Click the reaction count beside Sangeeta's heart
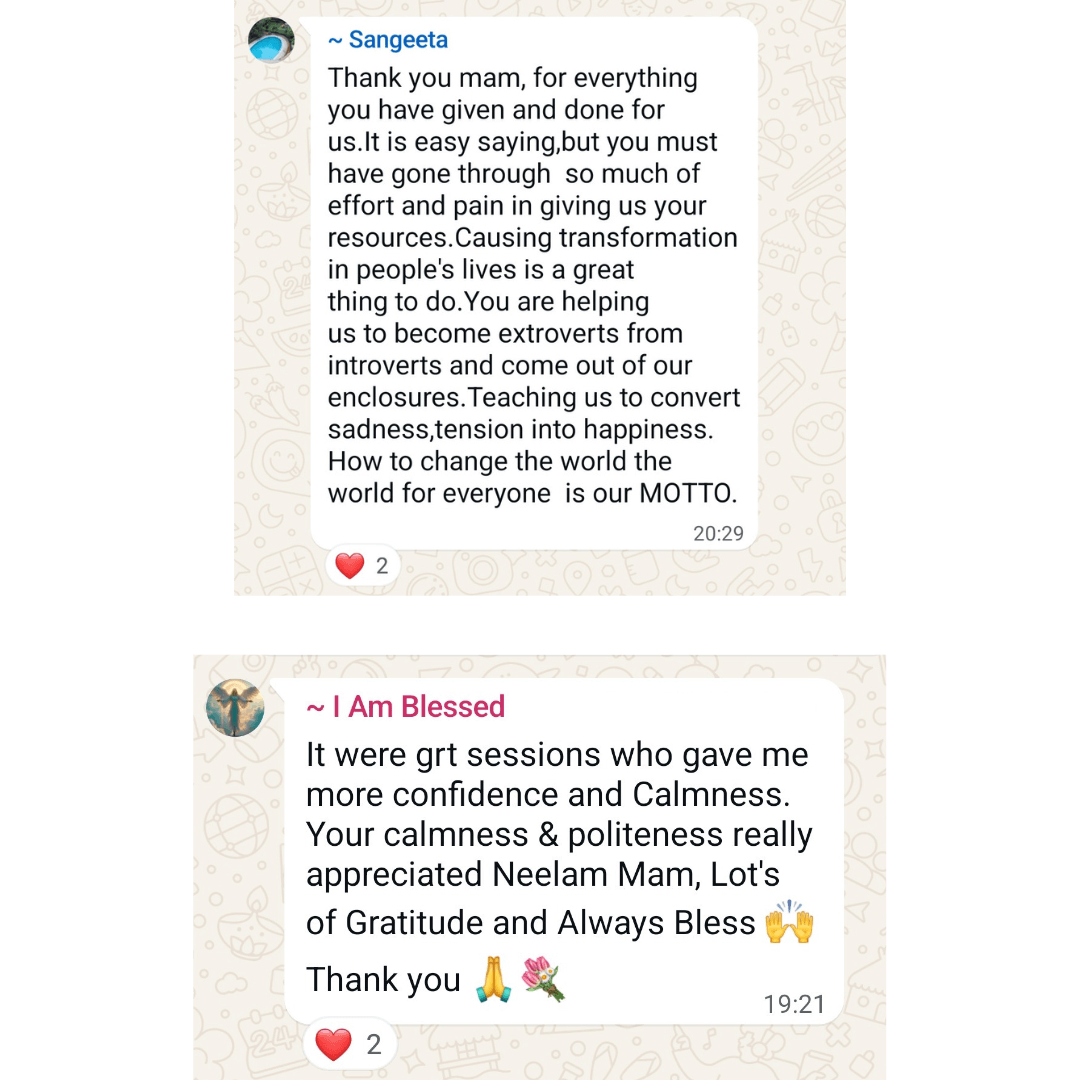Viewport: 1080px width, 1080px height. coord(381,566)
